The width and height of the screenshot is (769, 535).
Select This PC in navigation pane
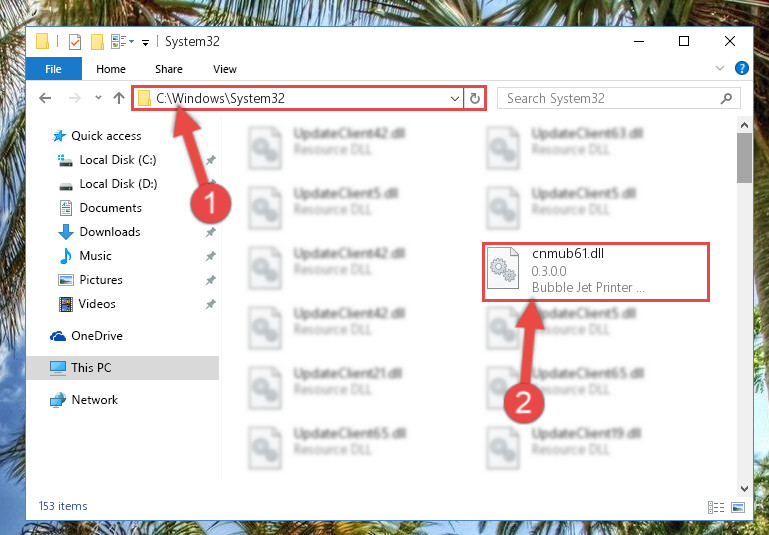pyautogui.click(x=123, y=368)
